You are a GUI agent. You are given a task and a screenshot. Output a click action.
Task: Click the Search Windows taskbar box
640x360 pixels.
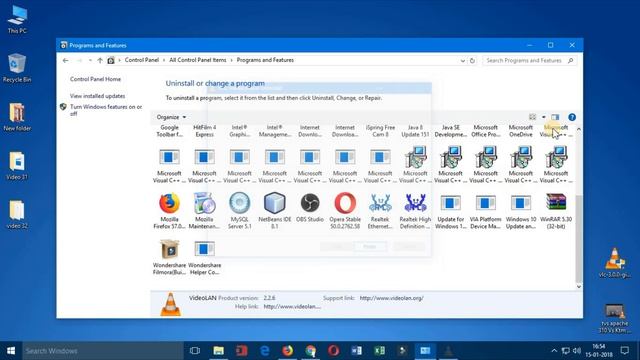click(x=102, y=351)
